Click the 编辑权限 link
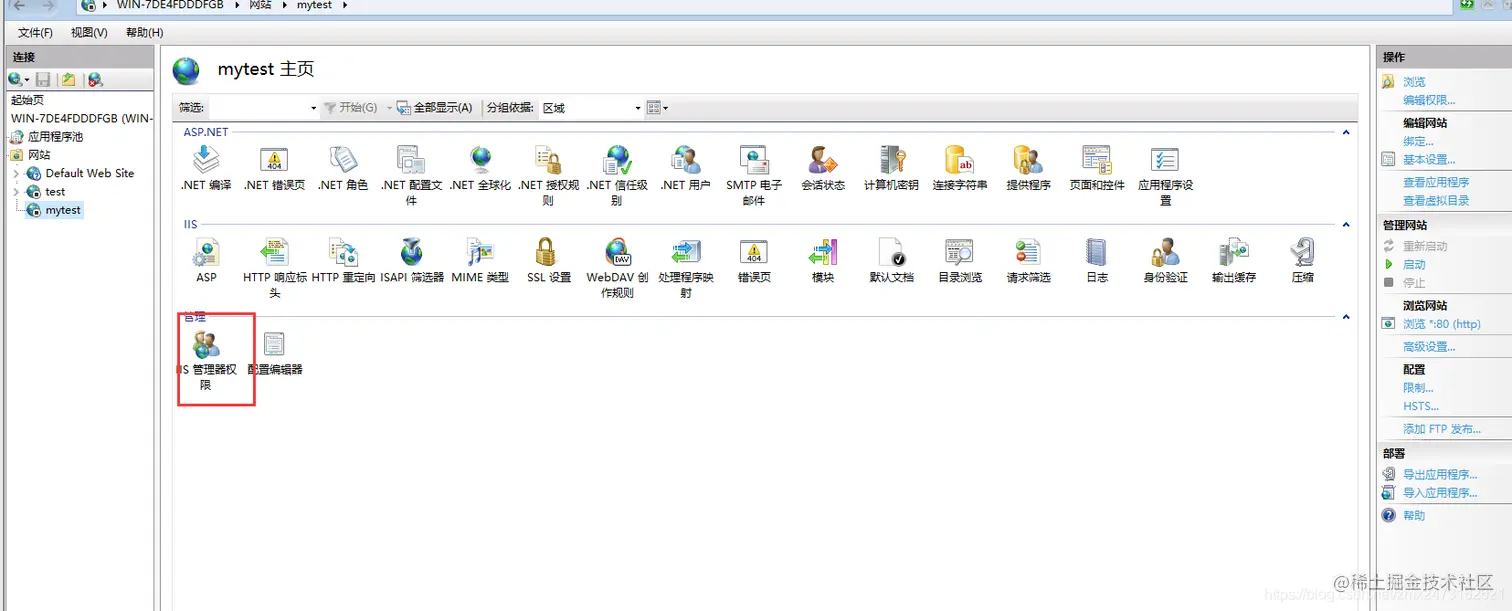Viewport: 1512px width, 611px height. [1429, 100]
